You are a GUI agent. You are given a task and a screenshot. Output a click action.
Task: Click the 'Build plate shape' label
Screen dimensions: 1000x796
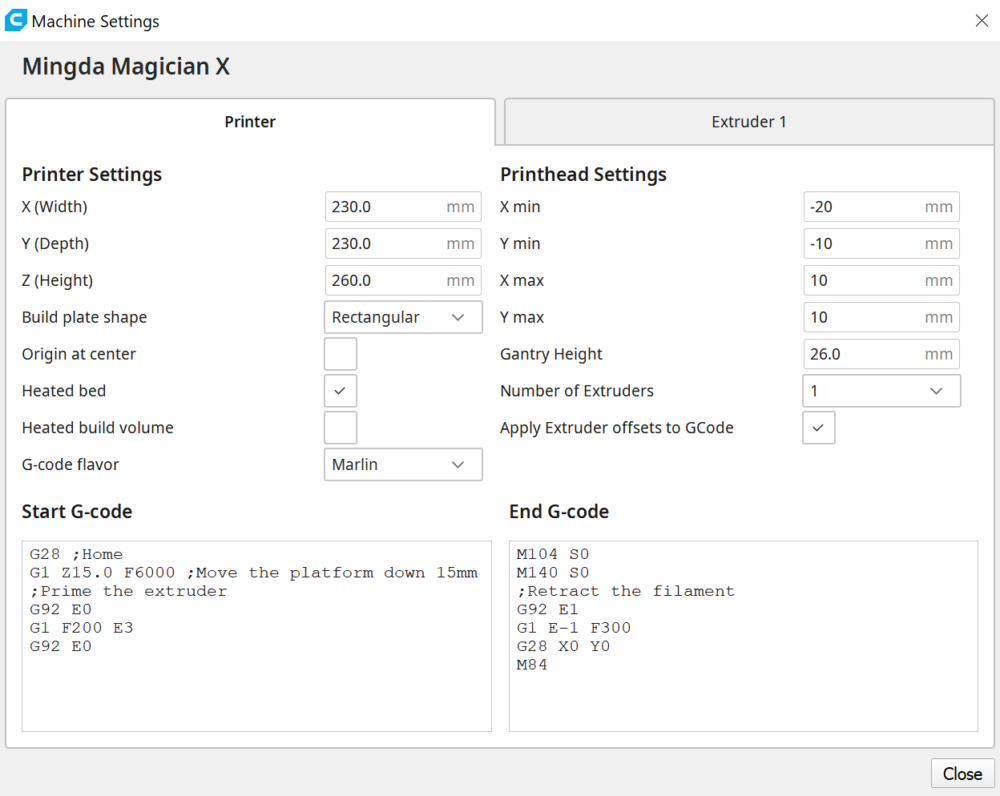click(84, 318)
